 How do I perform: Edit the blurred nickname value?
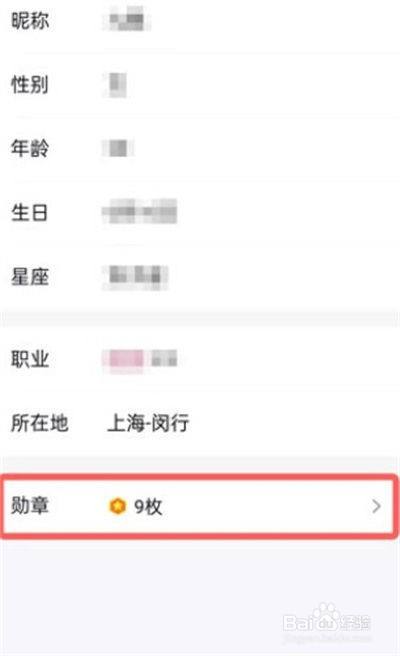(x=127, y=19)
